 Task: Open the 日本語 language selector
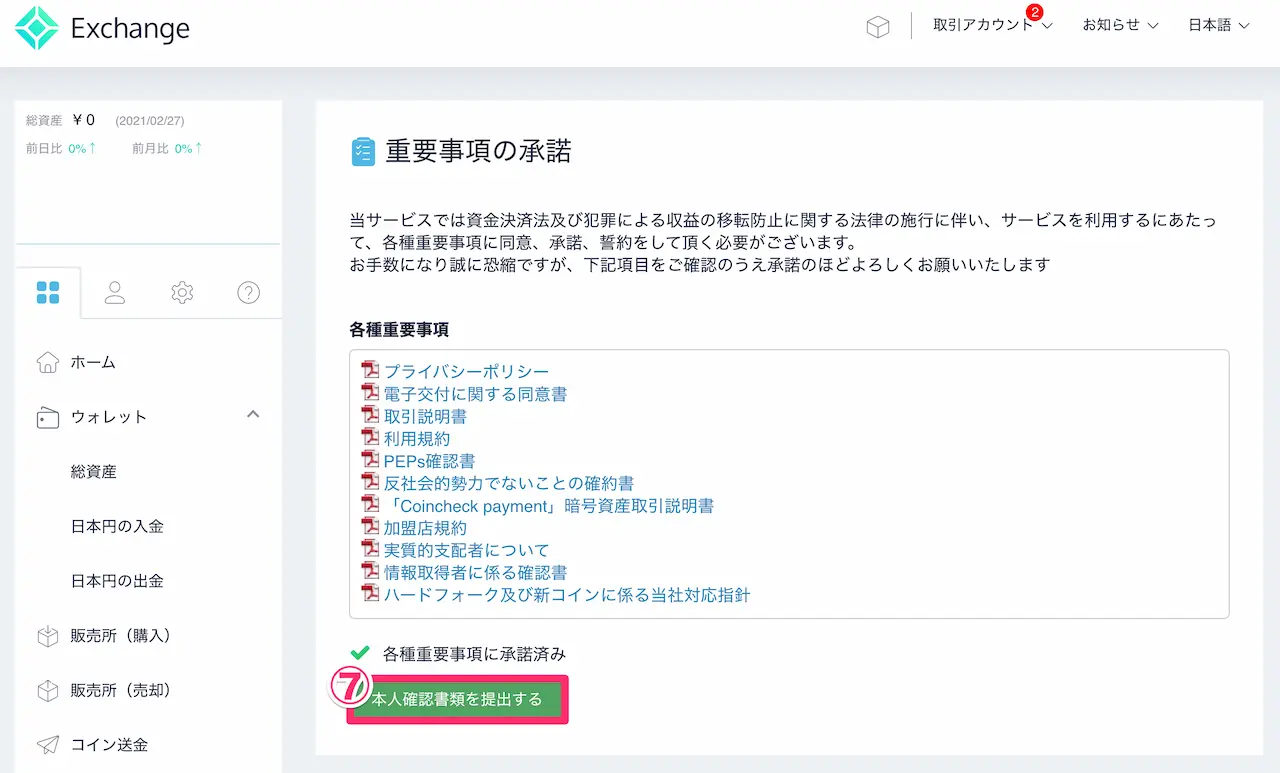(1218, 26)
